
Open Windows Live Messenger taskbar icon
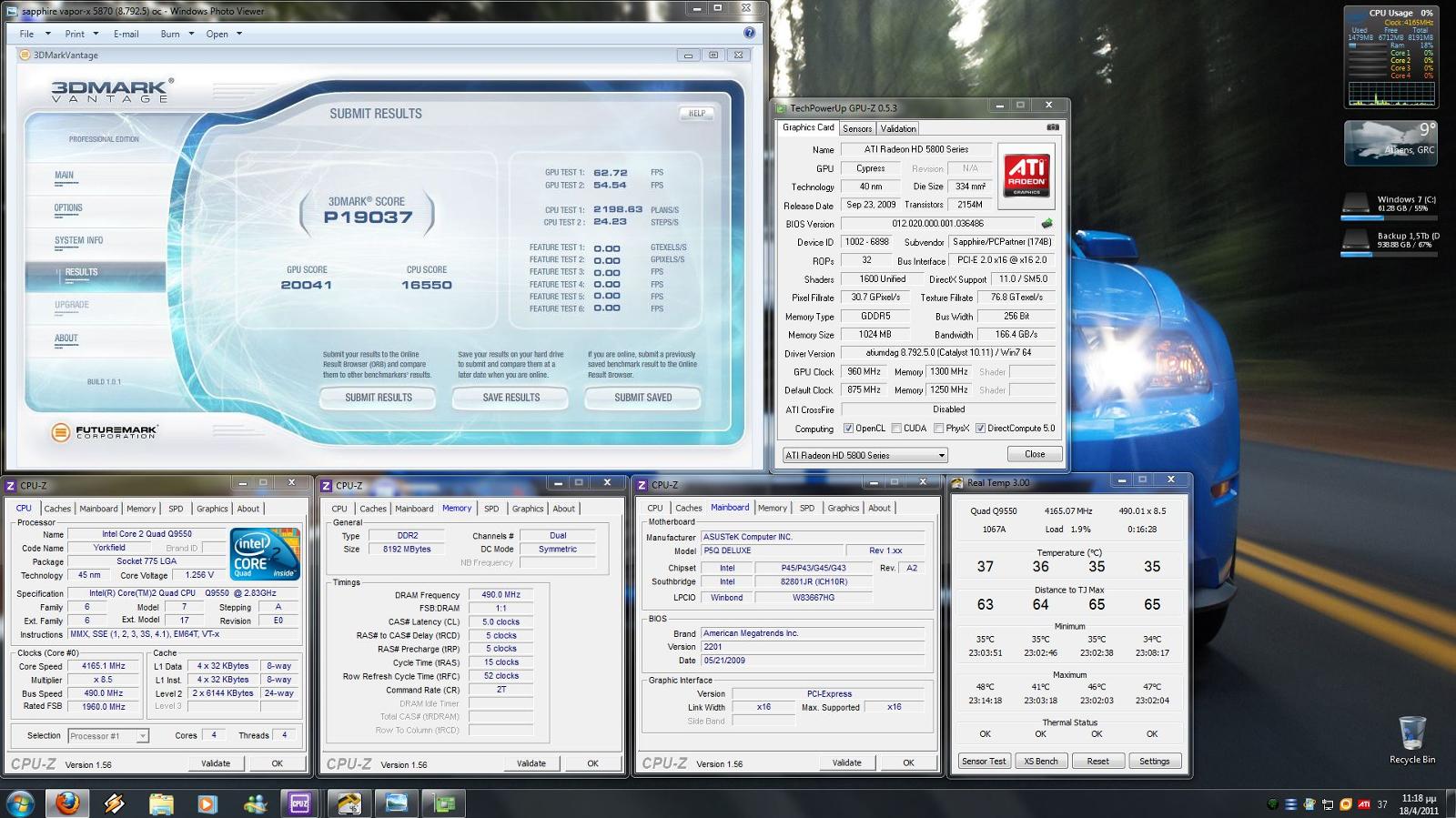(255, 803)
